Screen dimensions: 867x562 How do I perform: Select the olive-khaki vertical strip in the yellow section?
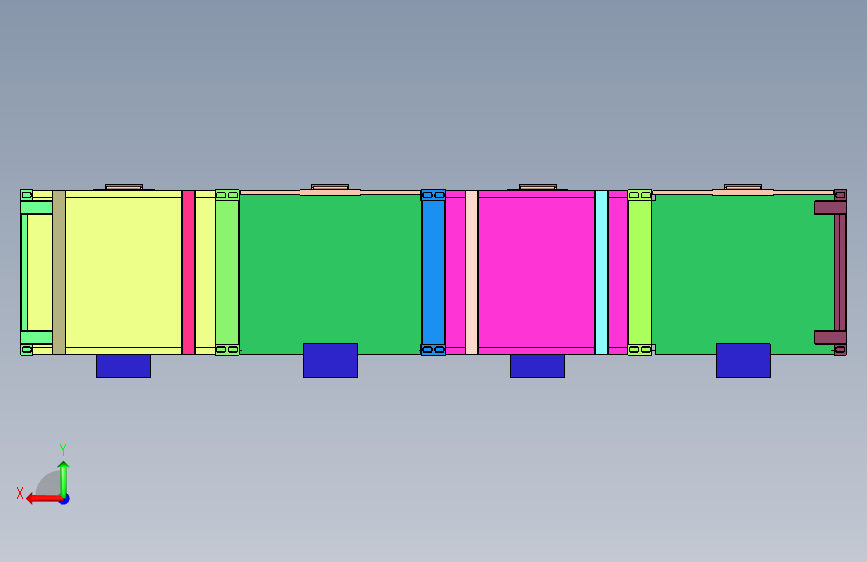59,272
